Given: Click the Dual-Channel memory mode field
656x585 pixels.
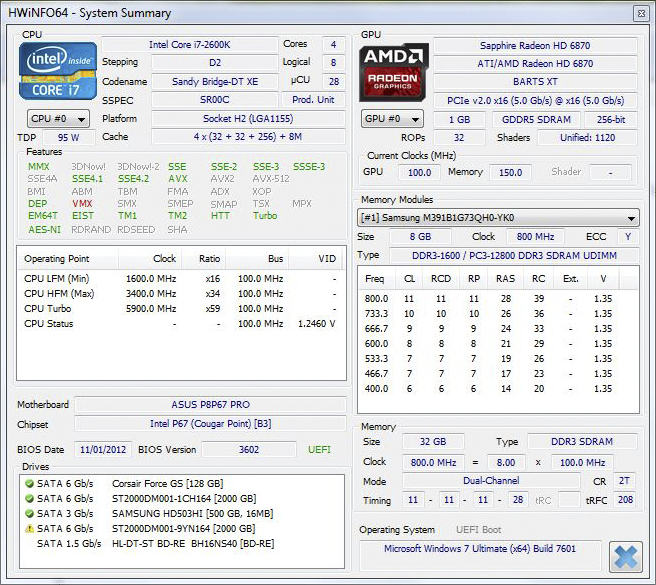Looking at the screenshot, I should click(491, 481).
